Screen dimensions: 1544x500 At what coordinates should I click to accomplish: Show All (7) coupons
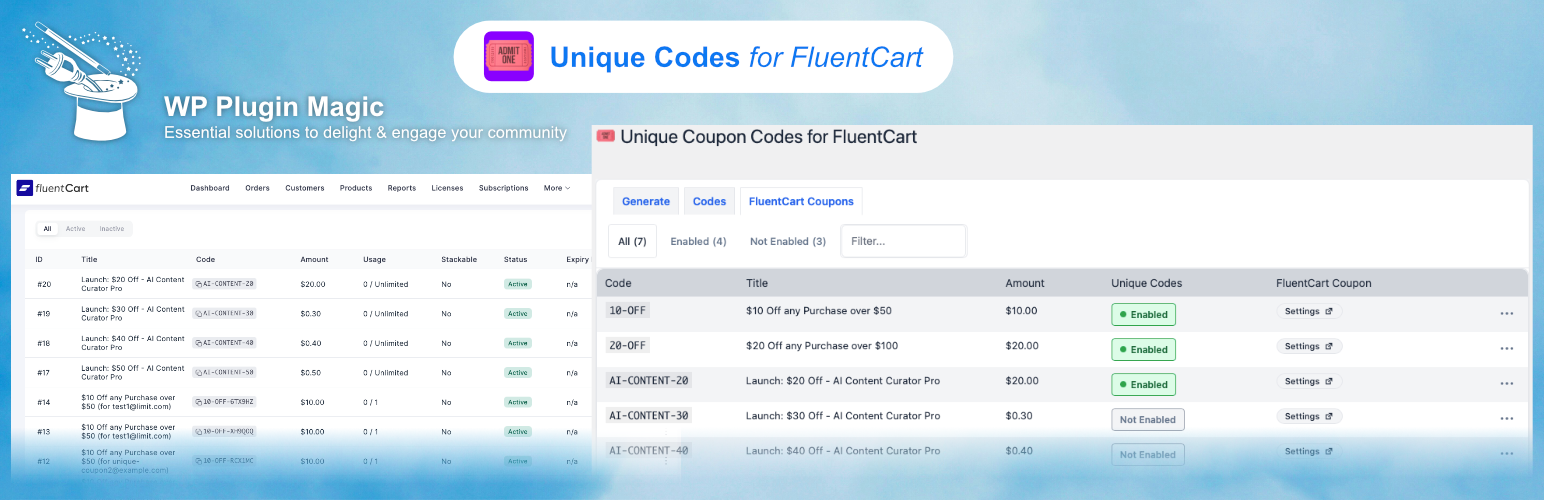(x=632, y=241)
